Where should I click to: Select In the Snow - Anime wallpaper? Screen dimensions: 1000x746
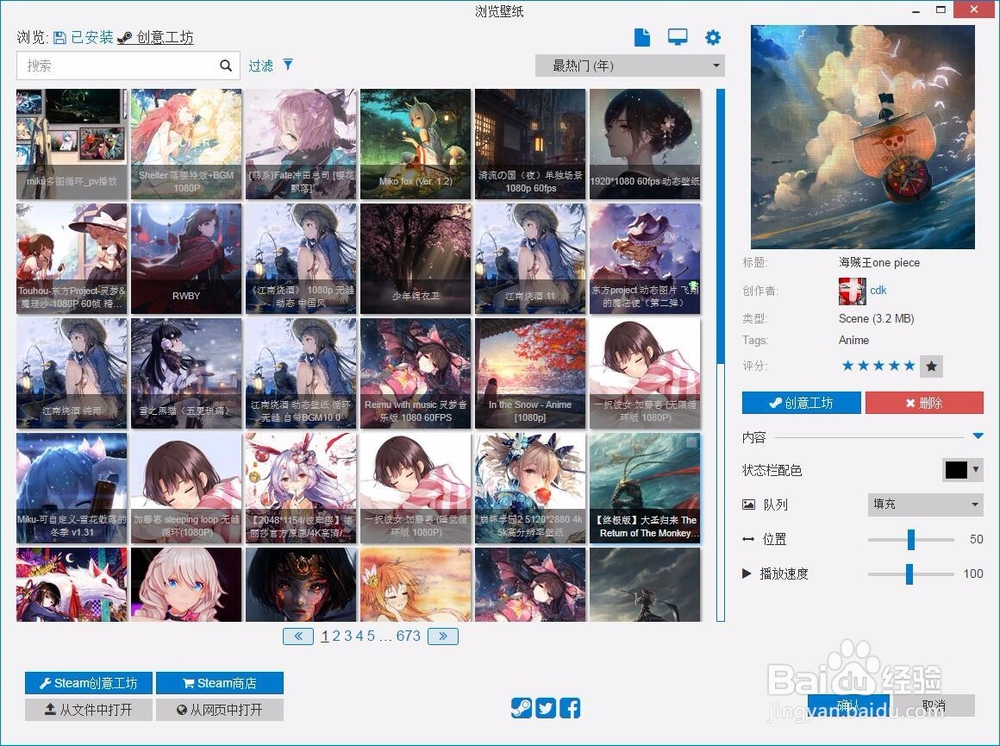coord(531,374)
